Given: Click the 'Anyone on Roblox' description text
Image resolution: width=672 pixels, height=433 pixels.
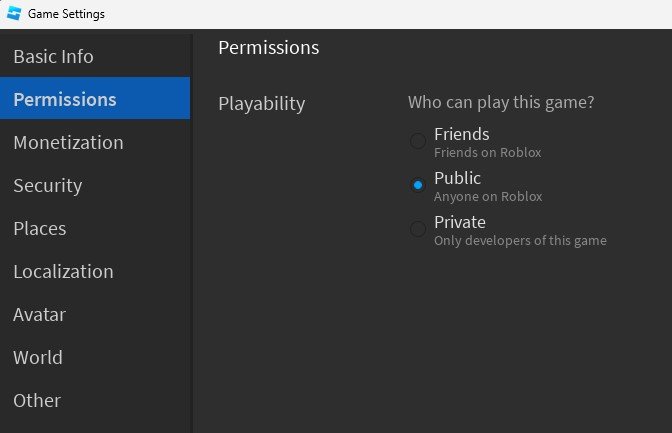Looking at the screenshot, I should point(488,197).
